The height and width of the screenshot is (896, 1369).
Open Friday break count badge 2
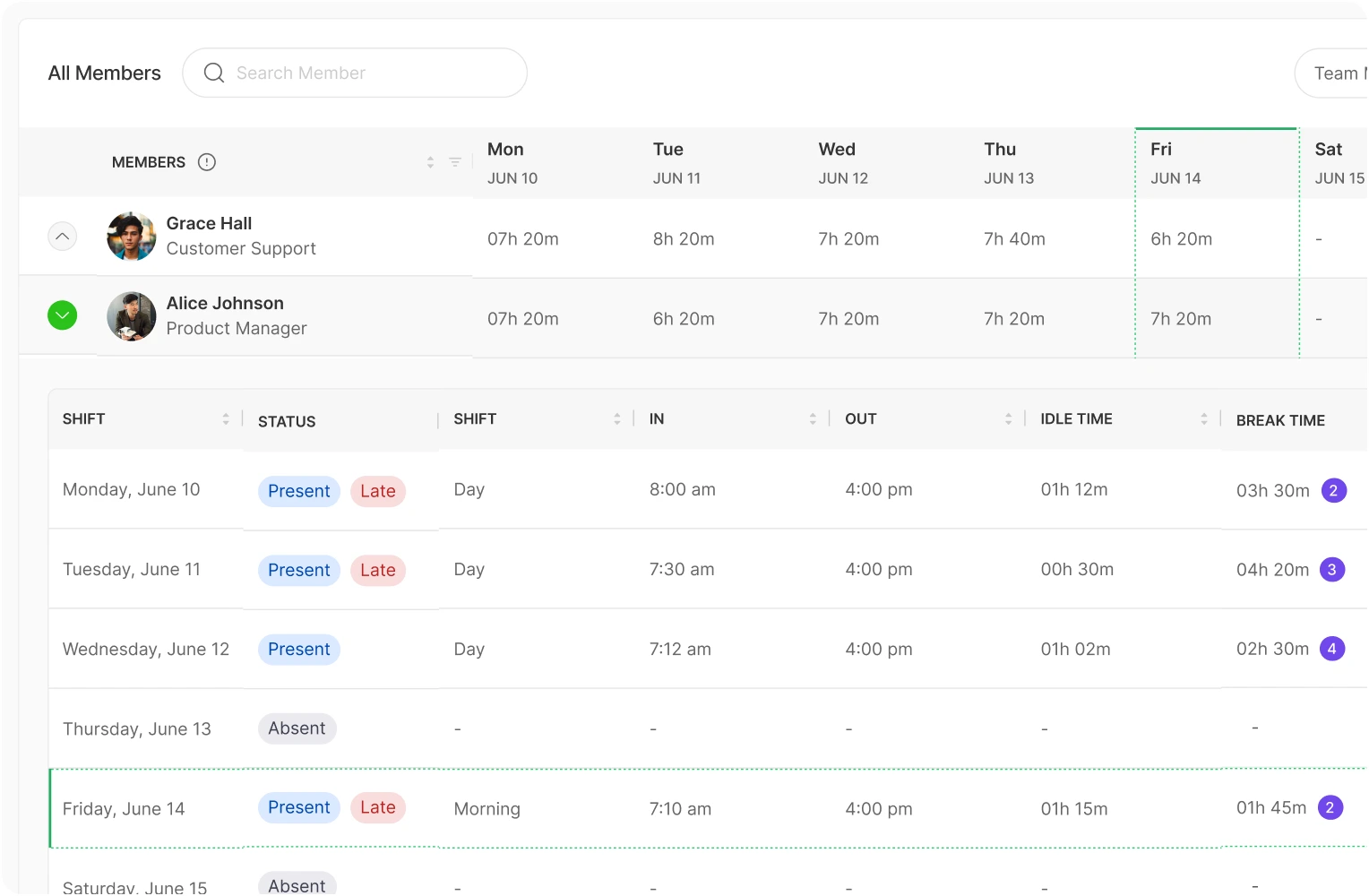pyautogui.click(x=1330, y=807)
